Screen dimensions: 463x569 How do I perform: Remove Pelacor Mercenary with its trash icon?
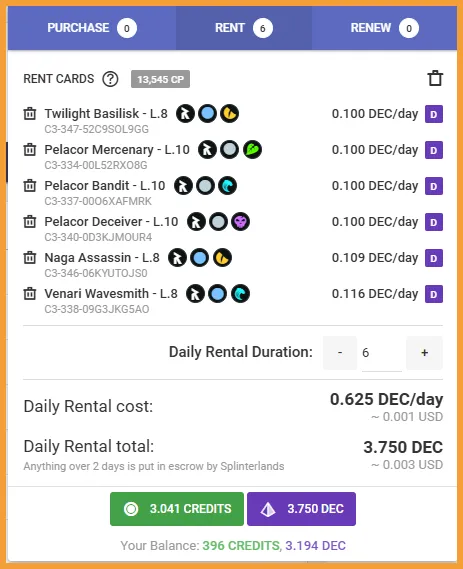[30, 150]
